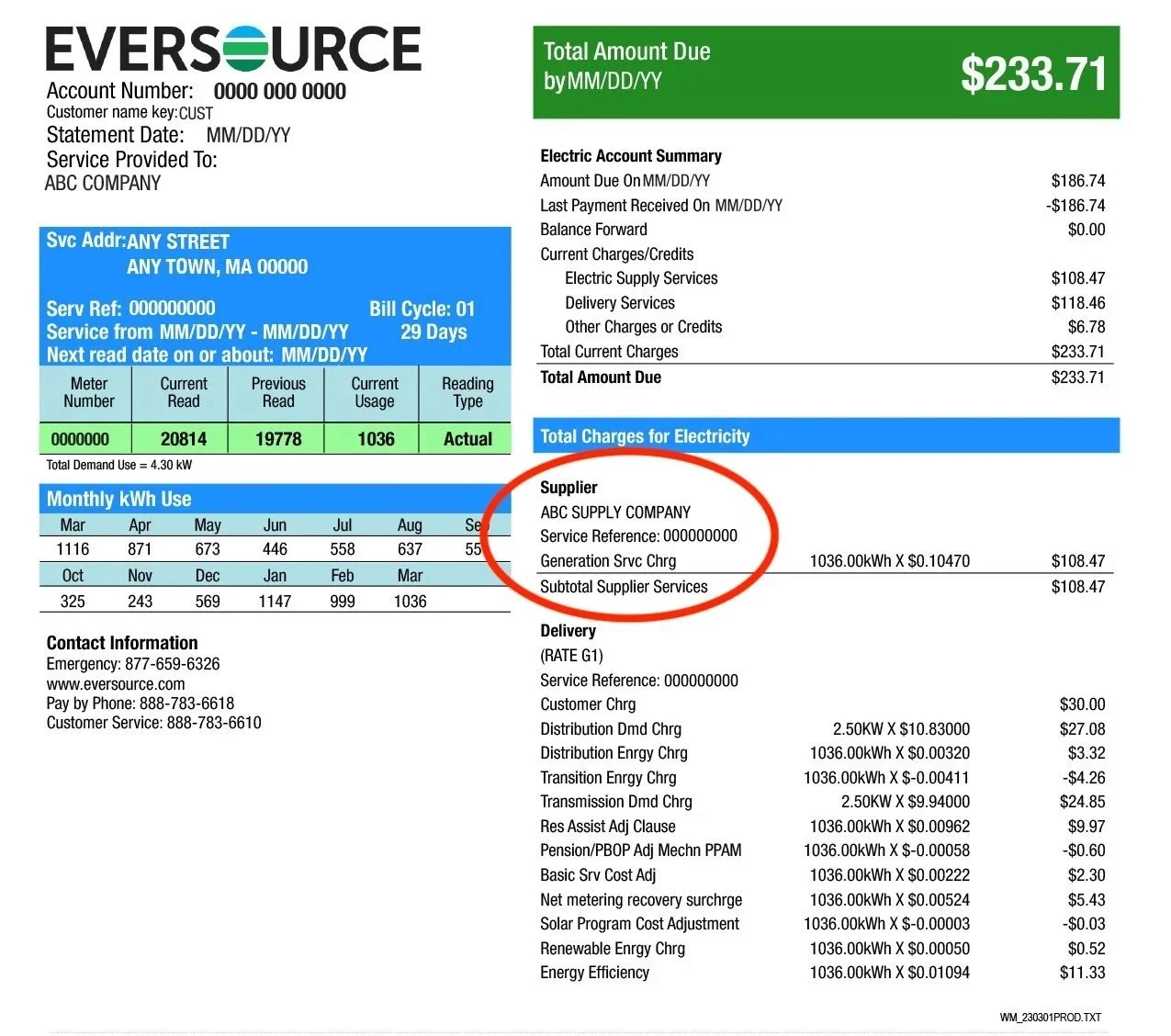
Task: Click Customer Service 888-783-6610
Action: (154, 723)
